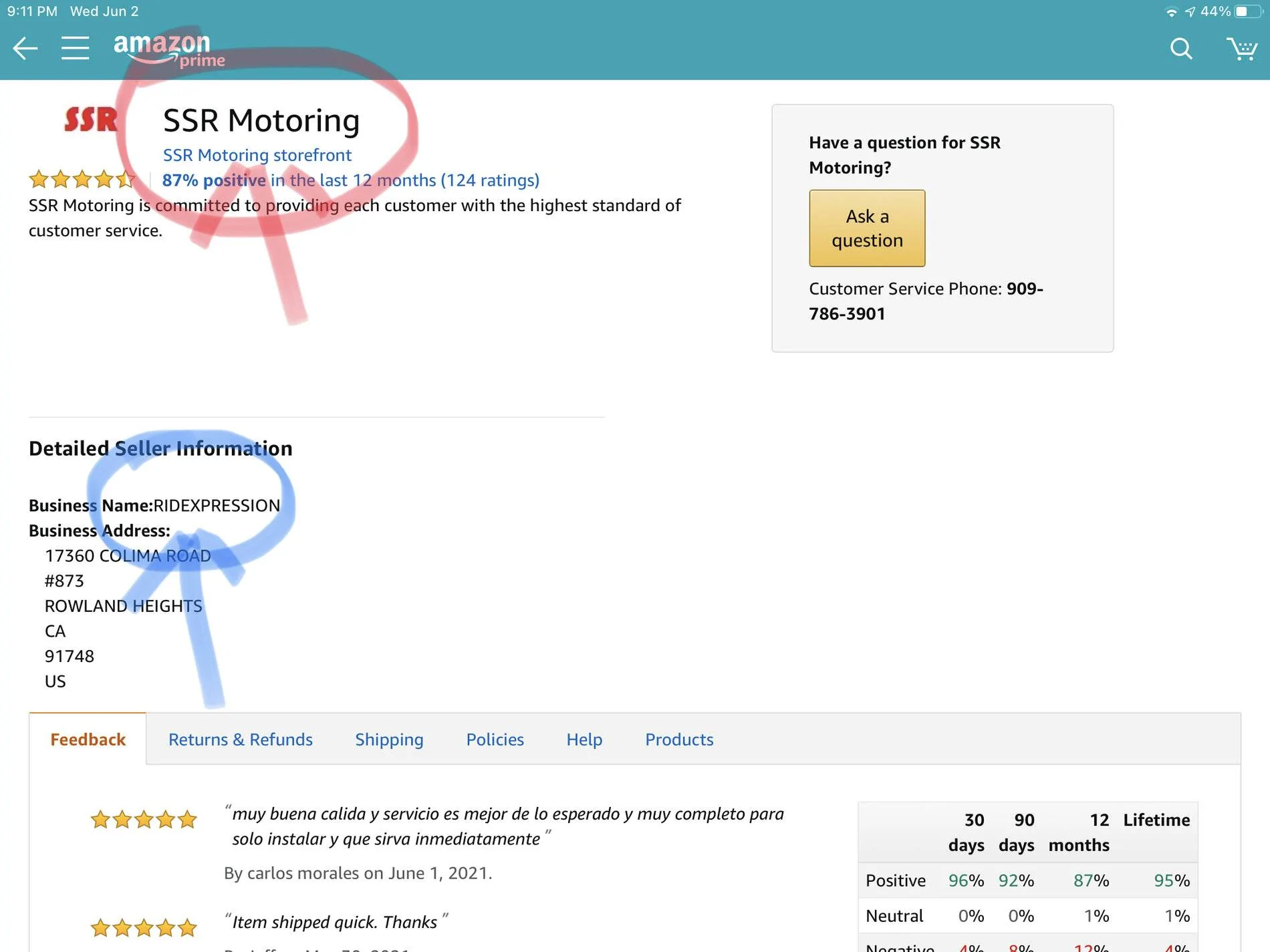Select the Positive 30 days 96% cell
This screenshot has height=952, width=1270.
pyautogui.click(x=966, y=881)
